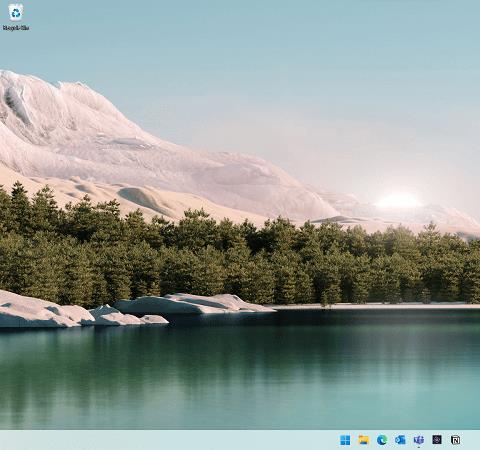Image resolution: width=480 pixels, height=450 pixels.
Task: Launch File Explorer from the taskbar
Action: point(363,440)
